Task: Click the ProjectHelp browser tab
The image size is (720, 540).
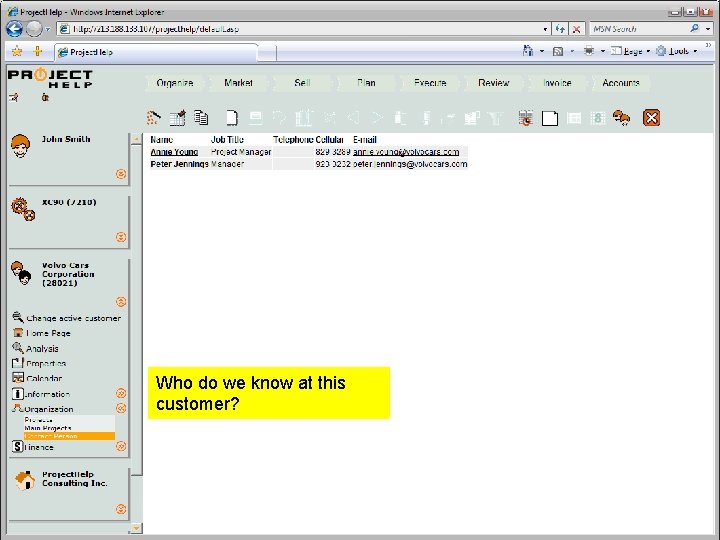Action: [x=156, y=52]
